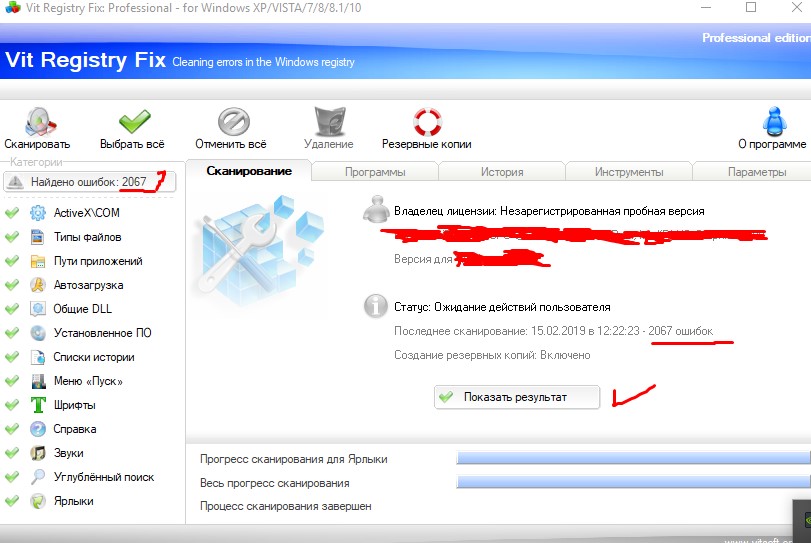This screenshot has height=543, width=811.
Task: Open the История tab
Action: coord(502,172)
